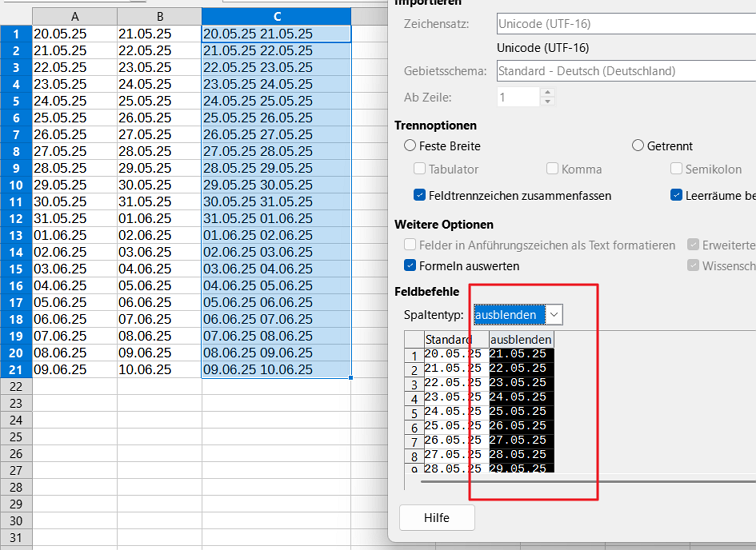The image size is (756, 550).
Task: Select the Feste Breite radio button
Action: click(x=410, y=146)
